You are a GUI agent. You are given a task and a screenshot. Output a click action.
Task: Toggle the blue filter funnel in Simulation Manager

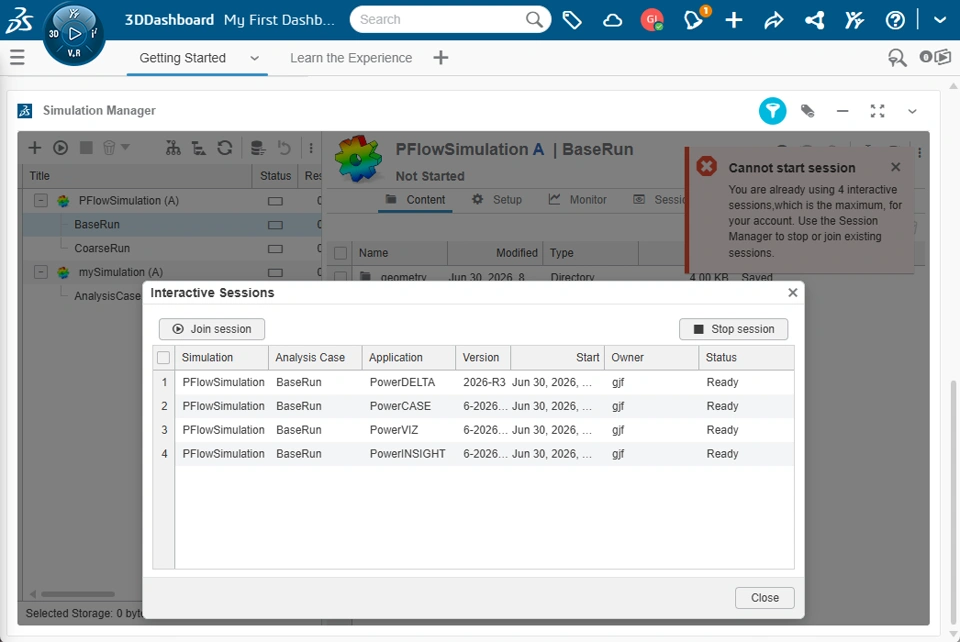tap(772, 111)
